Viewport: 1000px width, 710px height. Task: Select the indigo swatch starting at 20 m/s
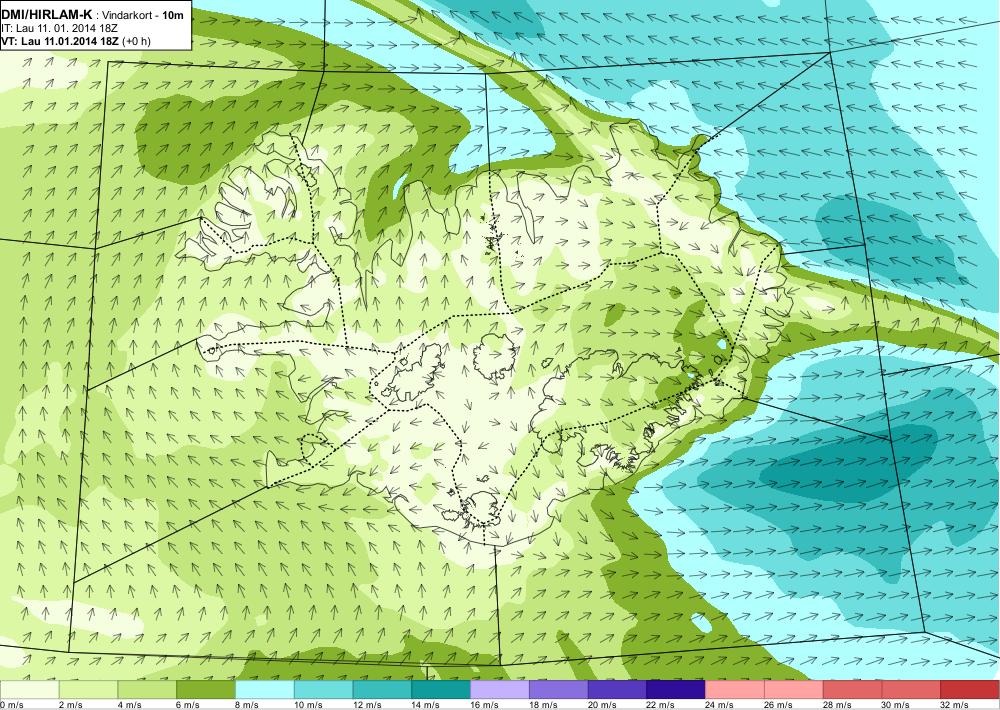click(x=617, y=690)
